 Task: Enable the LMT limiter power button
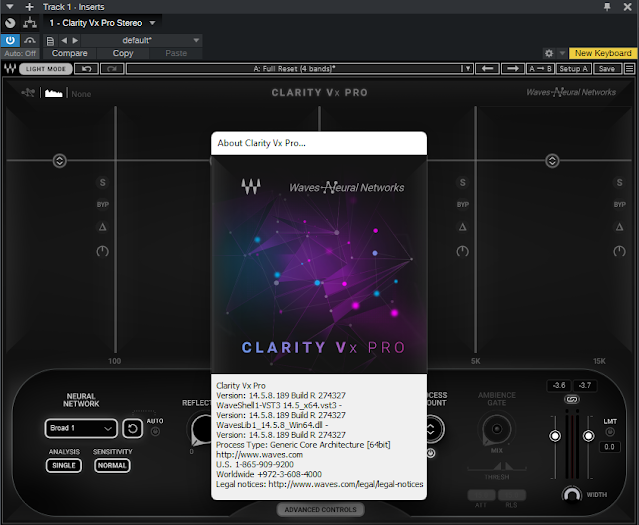coord(610,432)
